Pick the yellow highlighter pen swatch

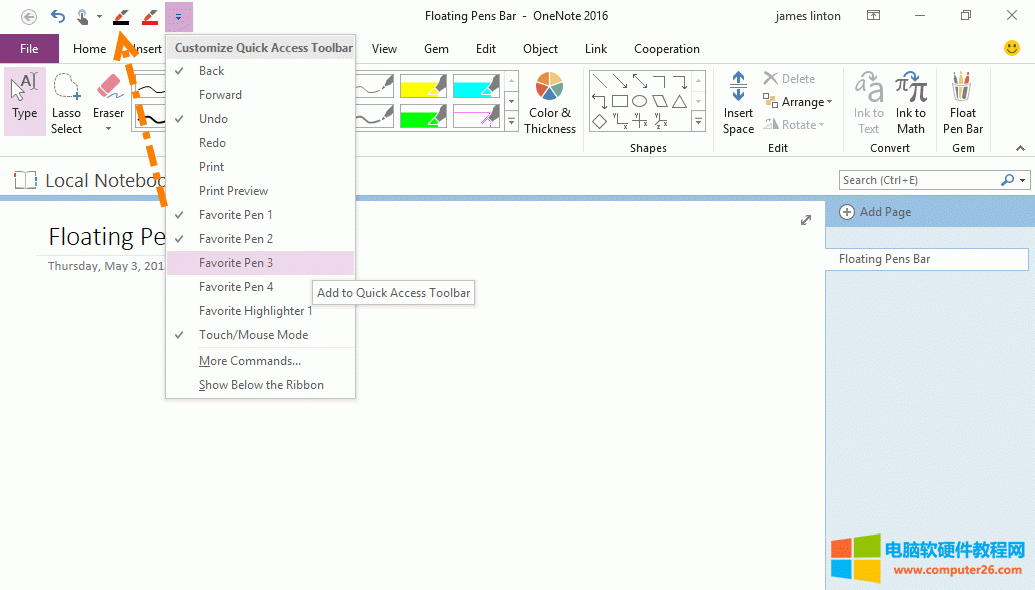coord(423,87)
